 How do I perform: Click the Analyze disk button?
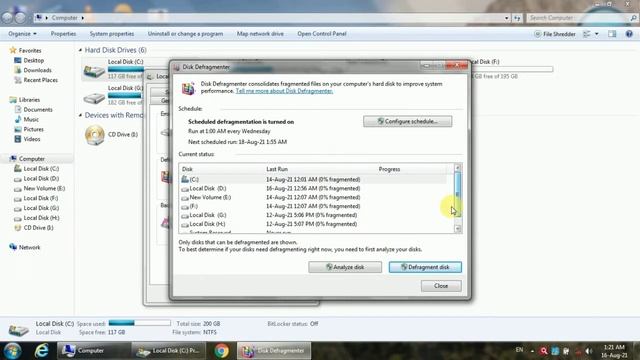[x=345, y=267]
